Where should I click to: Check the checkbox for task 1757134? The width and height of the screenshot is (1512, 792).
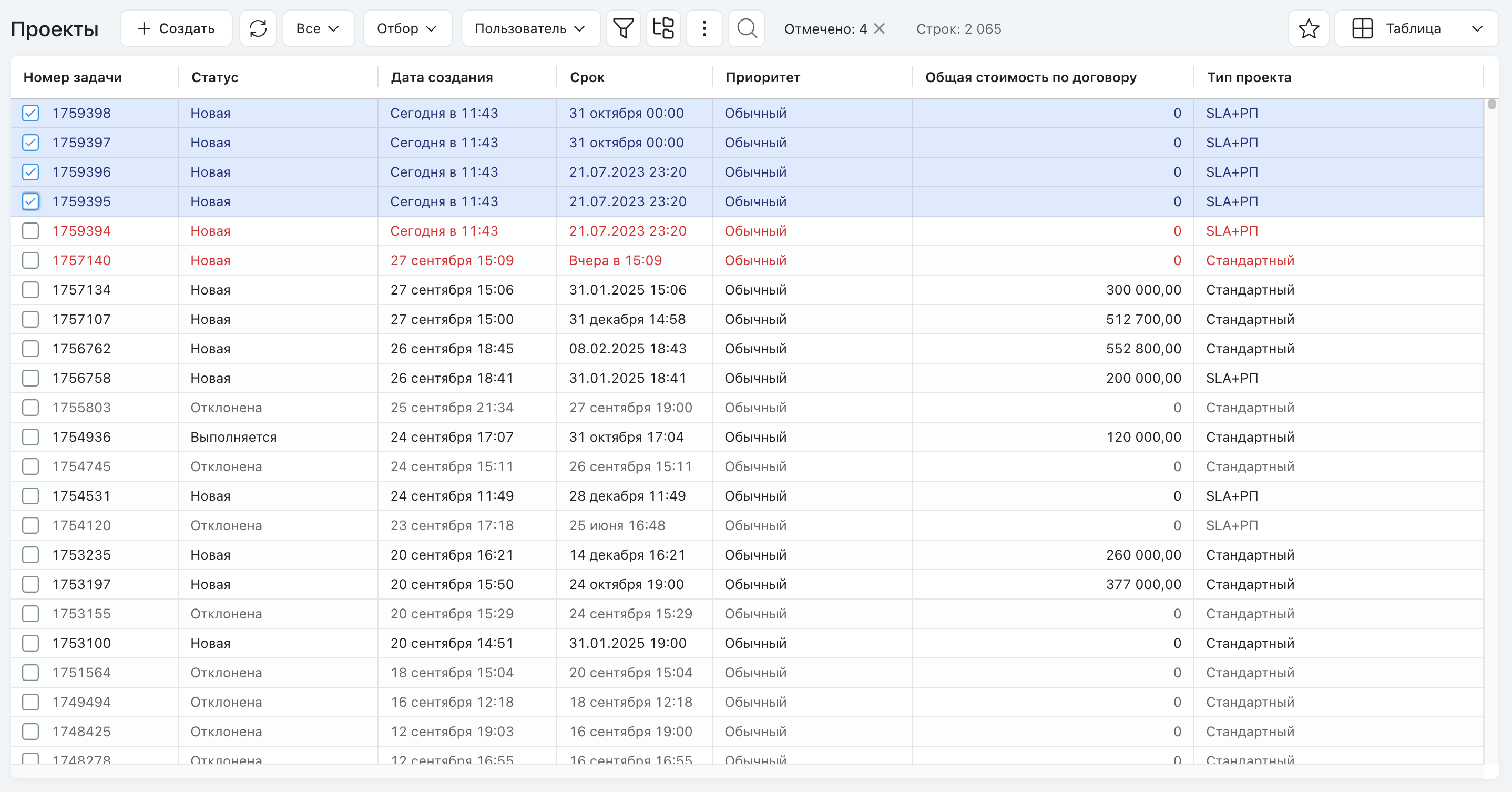pyautogui.click(x=30, y=289)
